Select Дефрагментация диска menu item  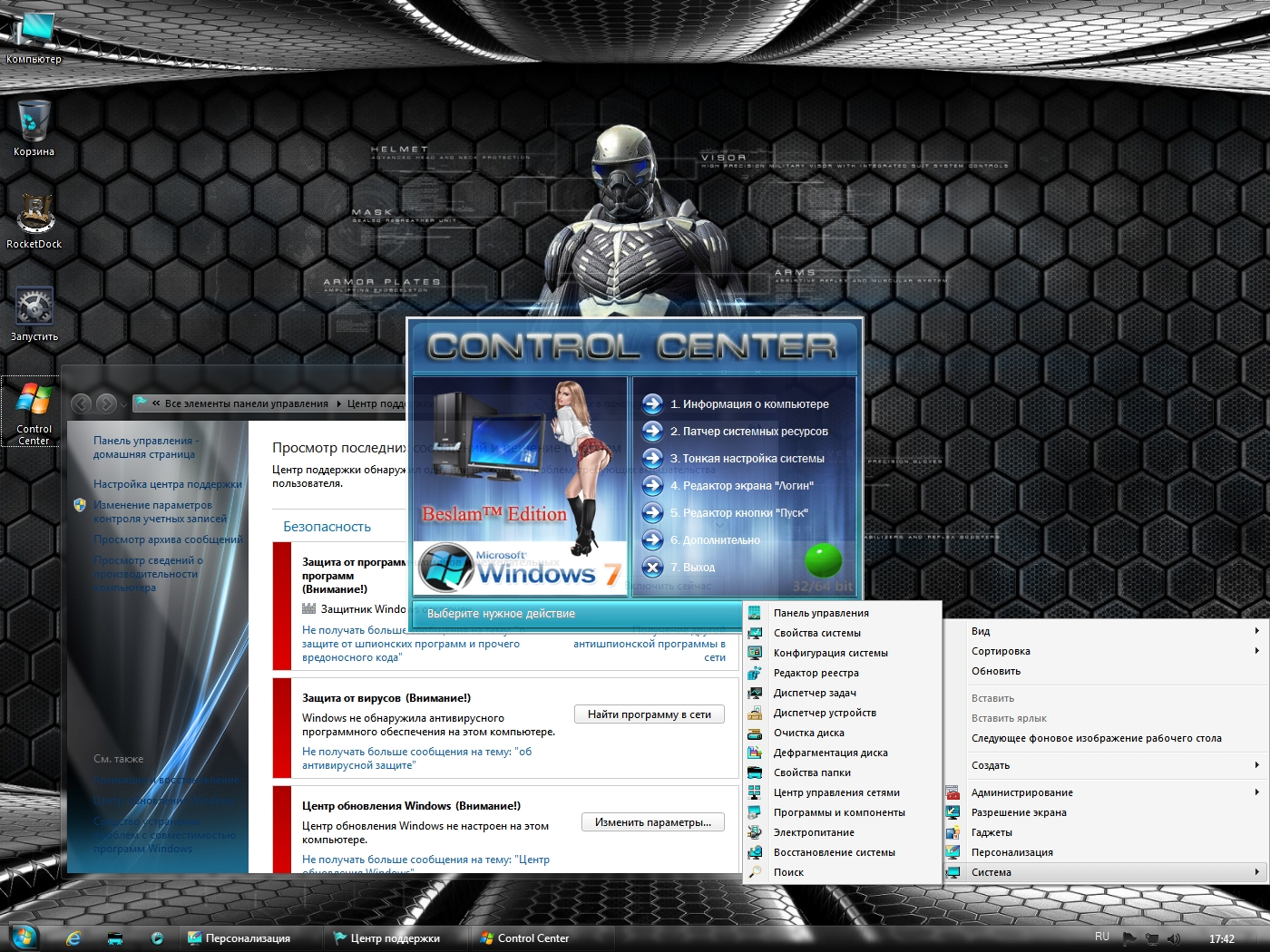831,753
